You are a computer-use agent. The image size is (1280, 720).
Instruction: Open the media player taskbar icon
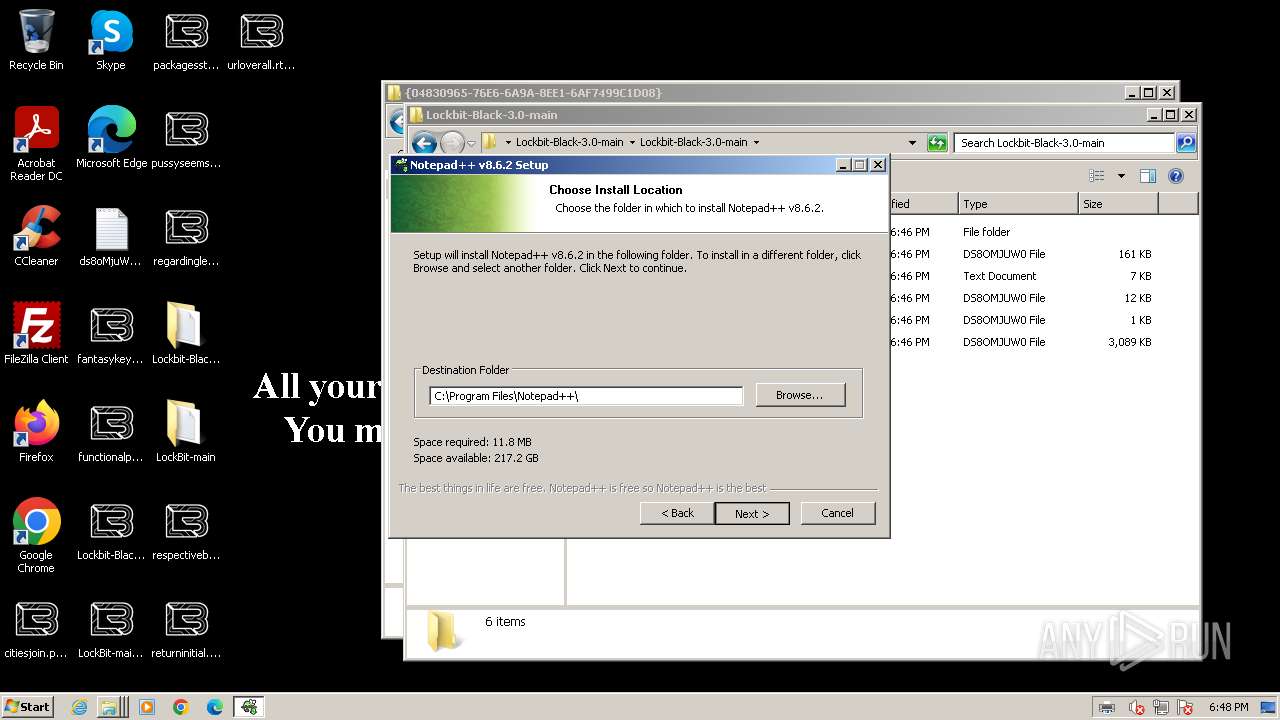point(147,707)
